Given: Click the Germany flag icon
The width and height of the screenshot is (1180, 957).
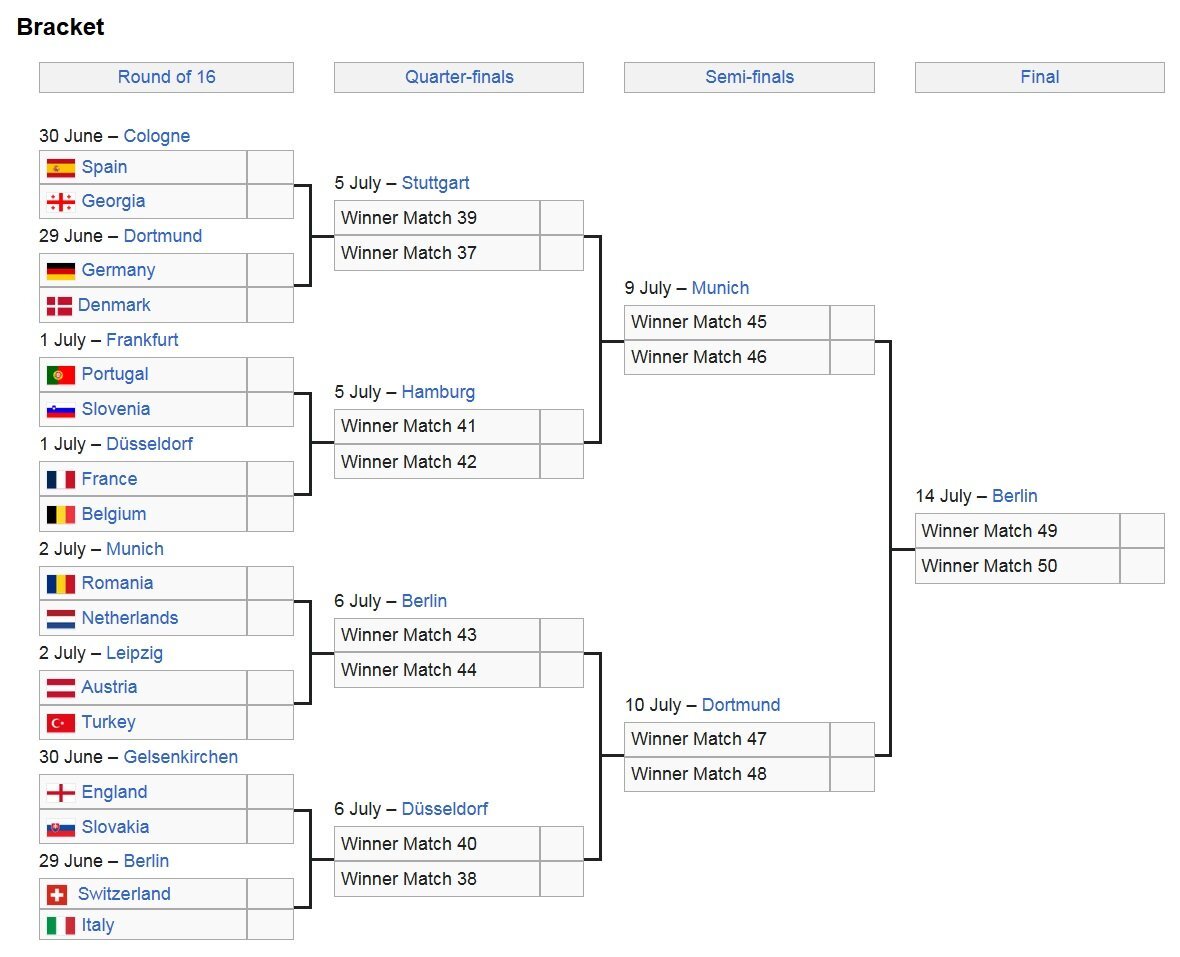Looking at the screenshot, I should point(60,271).
